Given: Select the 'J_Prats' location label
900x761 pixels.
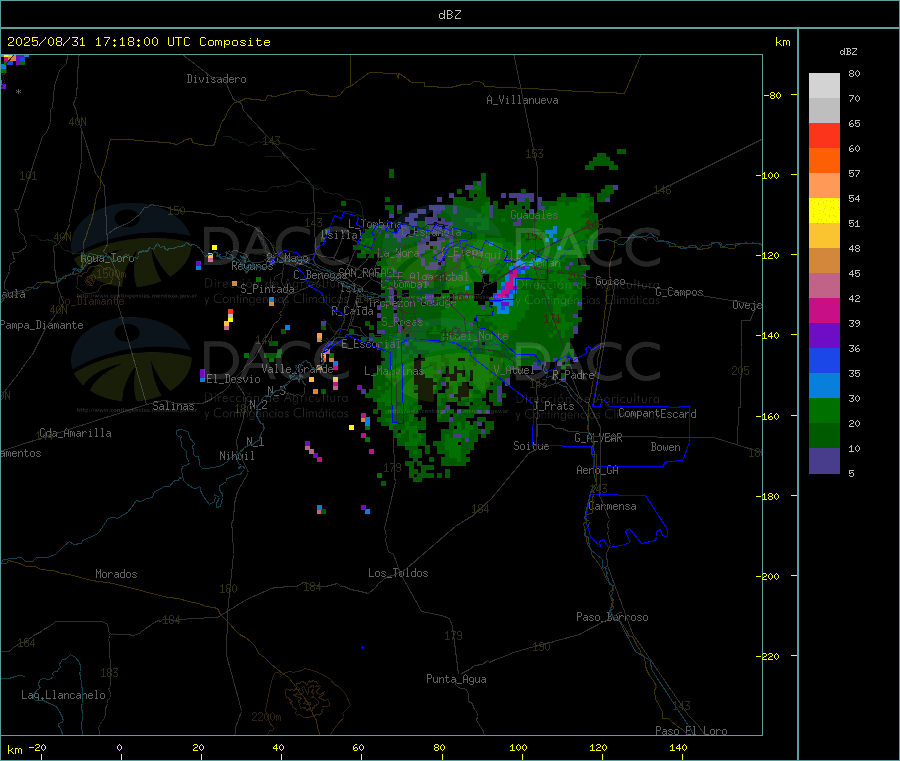Looking at the screenshot, I should tap(554, 406).
